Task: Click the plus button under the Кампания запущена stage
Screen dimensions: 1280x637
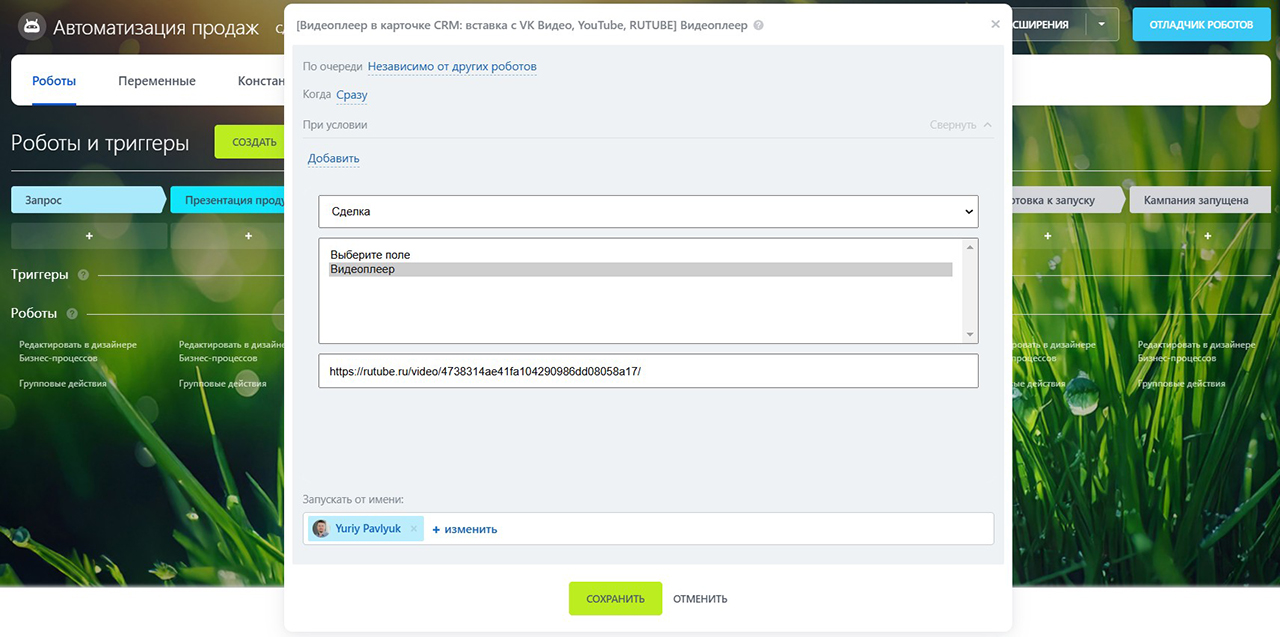Action: [1208, 236]
